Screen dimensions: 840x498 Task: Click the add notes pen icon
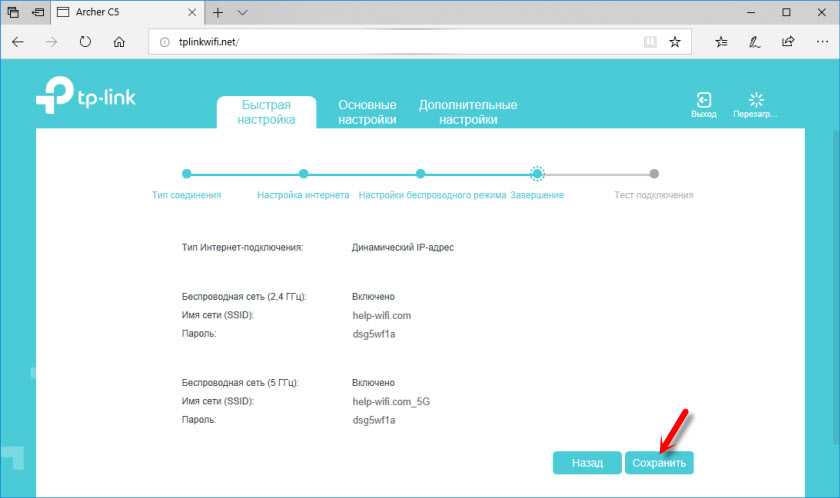coord(755,42)
